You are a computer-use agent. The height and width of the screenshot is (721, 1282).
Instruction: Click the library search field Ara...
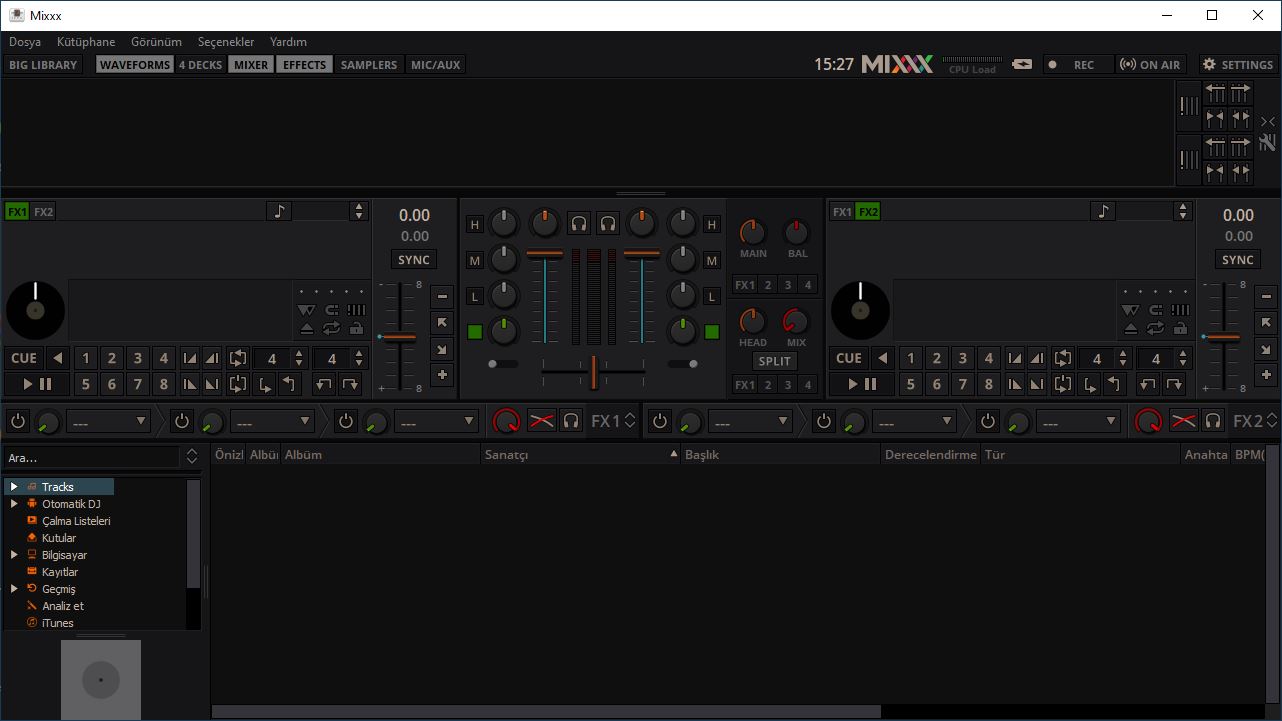click(92, 457)
